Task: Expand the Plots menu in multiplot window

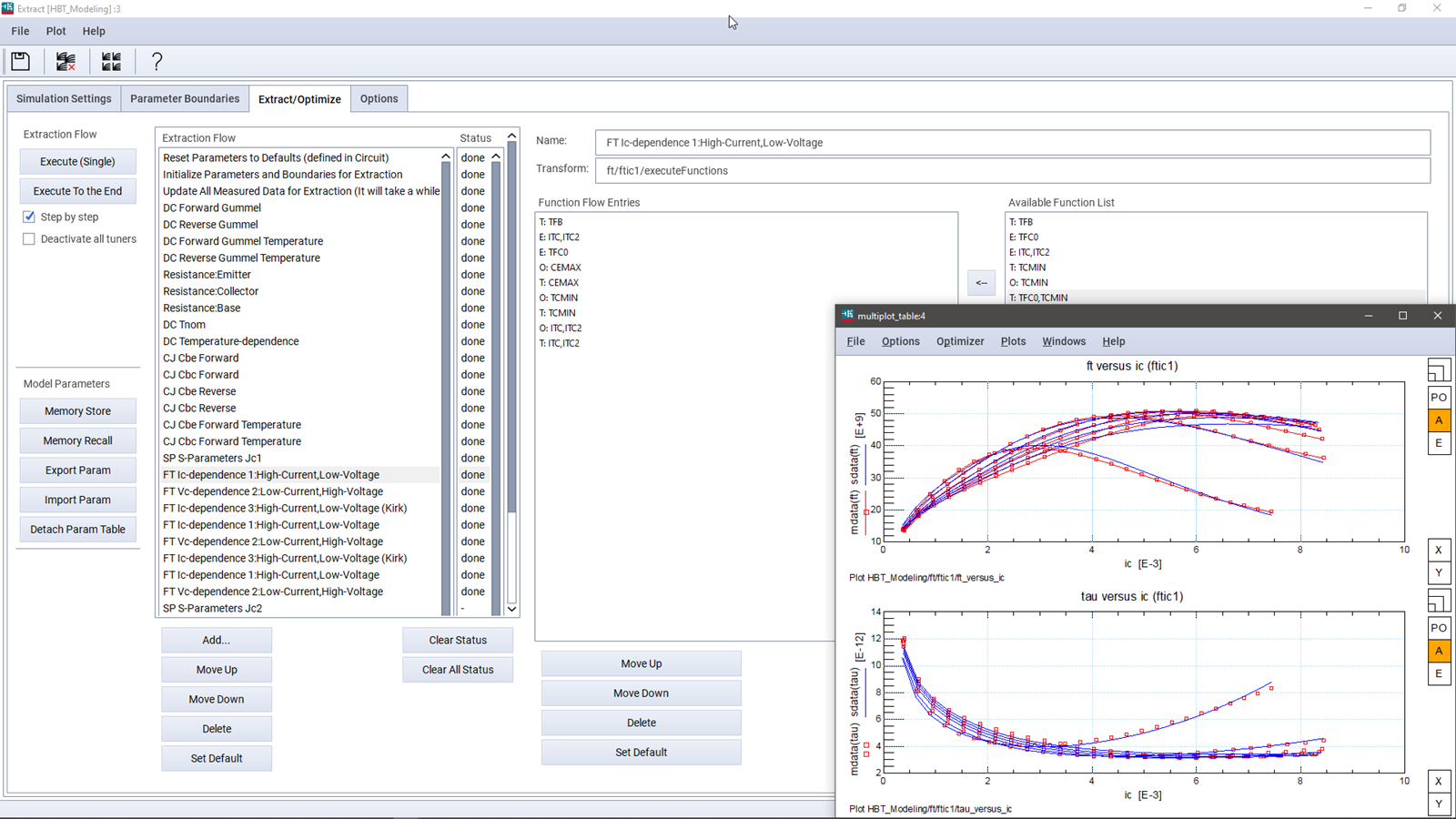Action: [x=1013, y=341]
